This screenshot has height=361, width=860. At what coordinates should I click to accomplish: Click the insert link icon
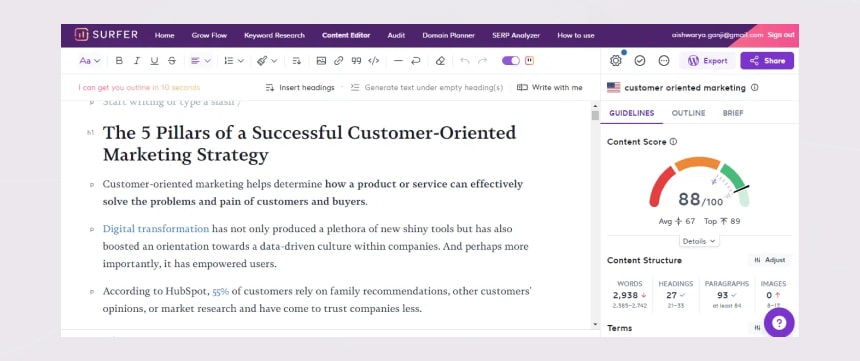coord(338,61)
